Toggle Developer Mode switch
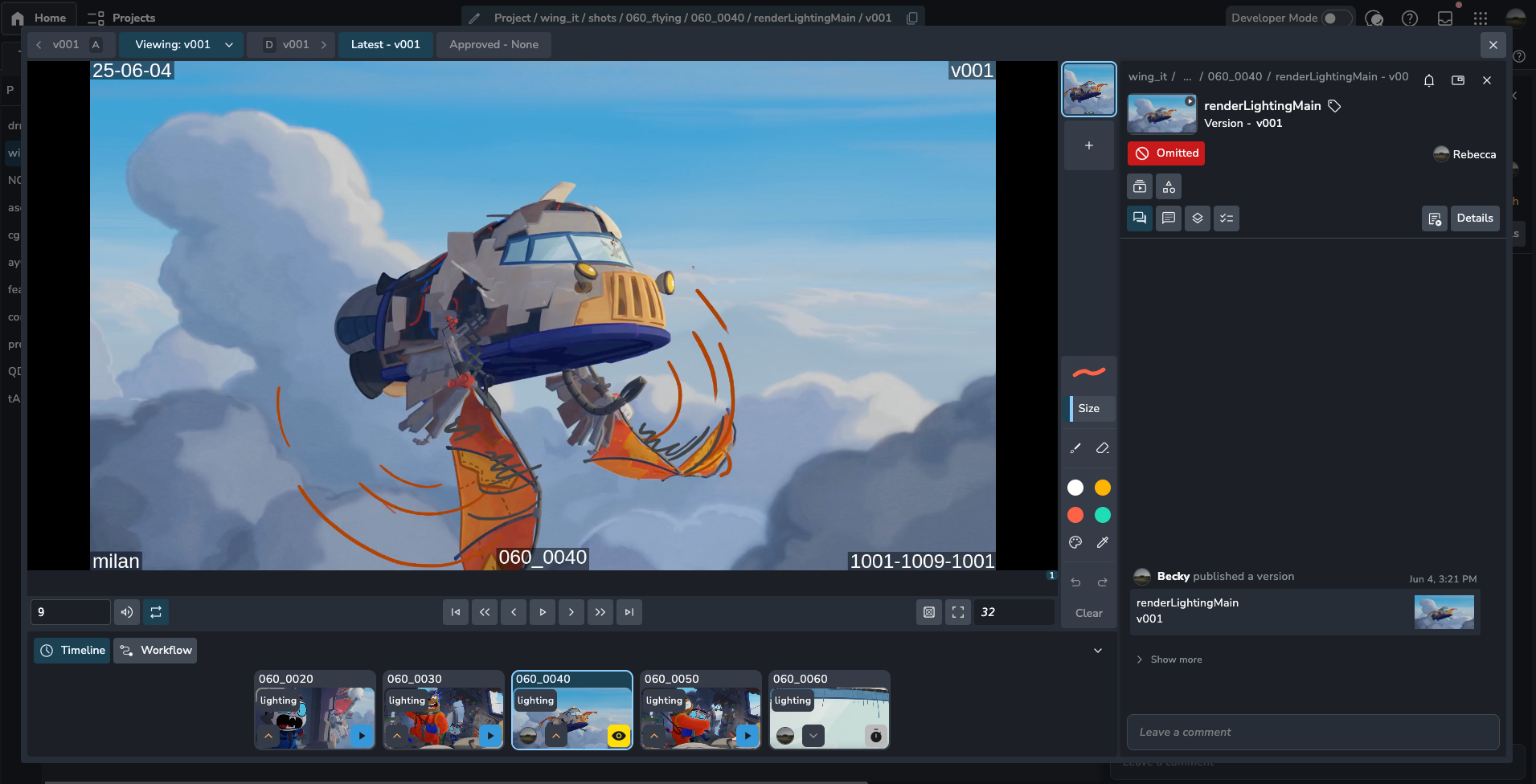The width and height of the screenshot is (1536, 784). [x=1335, y=18]
